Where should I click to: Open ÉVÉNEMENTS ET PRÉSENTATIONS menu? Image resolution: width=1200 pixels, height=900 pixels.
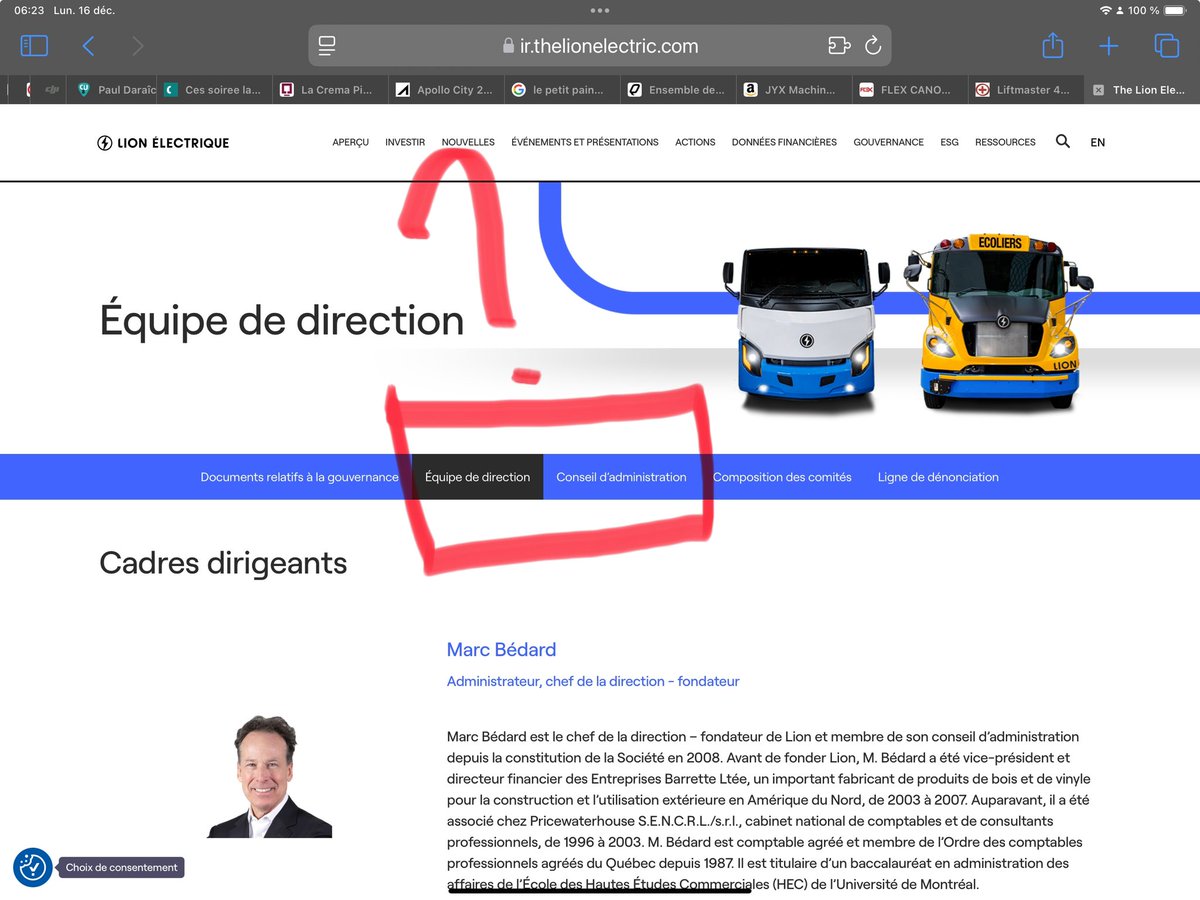coord(585,142)
